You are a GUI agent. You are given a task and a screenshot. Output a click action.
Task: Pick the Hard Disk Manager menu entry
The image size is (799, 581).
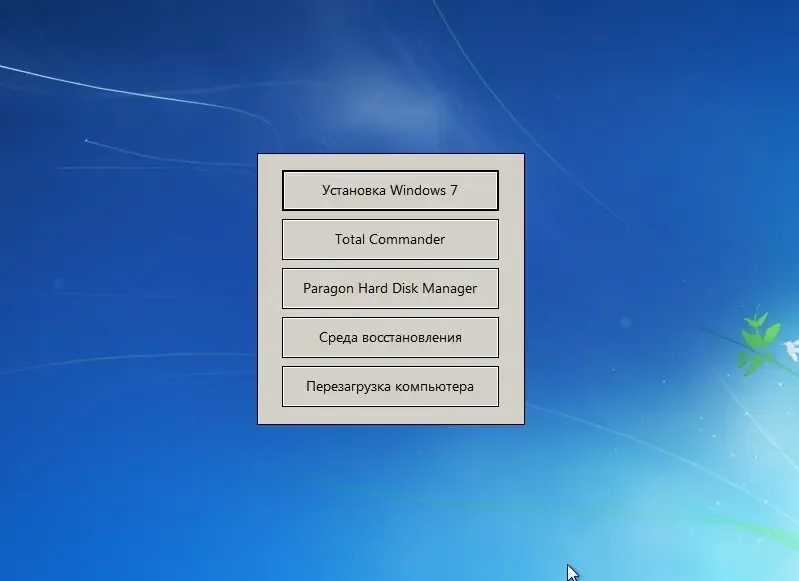pyautogui.click(x=390, y=288)
